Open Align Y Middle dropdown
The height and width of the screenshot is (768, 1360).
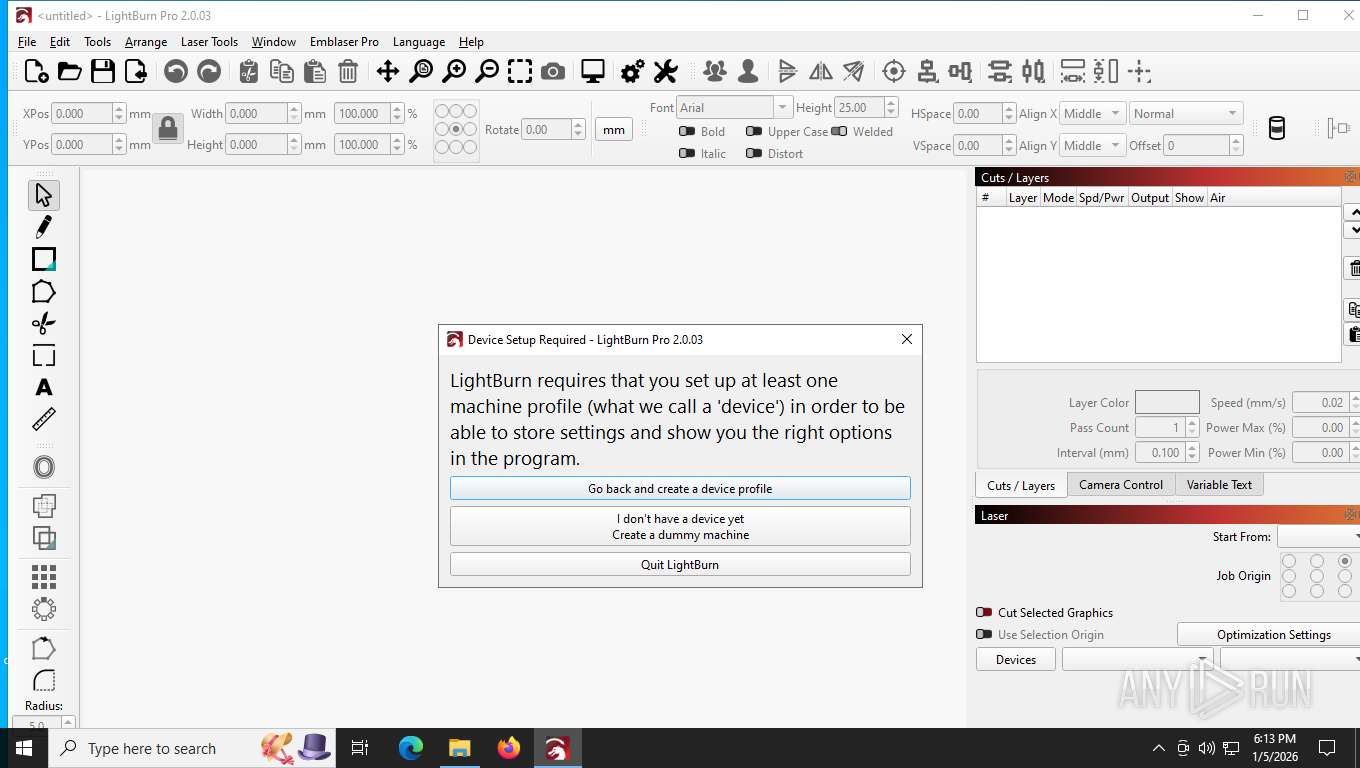[1092, 145]
